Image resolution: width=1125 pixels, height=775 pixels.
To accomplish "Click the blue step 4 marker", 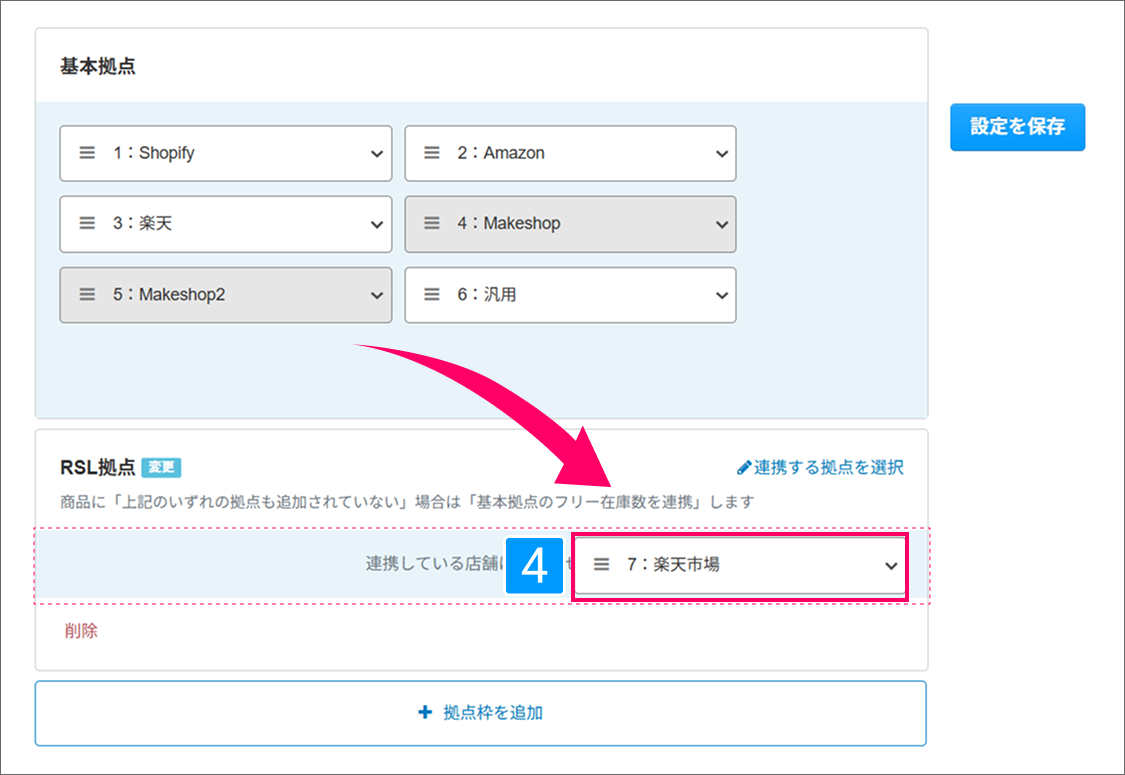I will pos(535,566).
